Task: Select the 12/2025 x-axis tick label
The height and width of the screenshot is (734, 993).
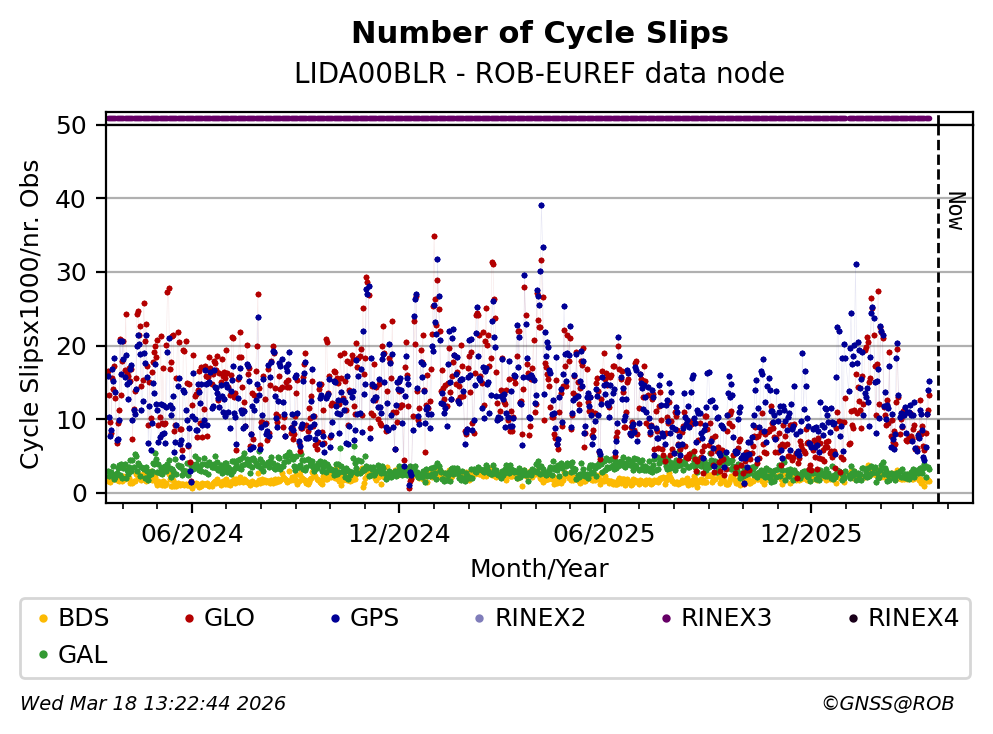Action: point(810,533)
